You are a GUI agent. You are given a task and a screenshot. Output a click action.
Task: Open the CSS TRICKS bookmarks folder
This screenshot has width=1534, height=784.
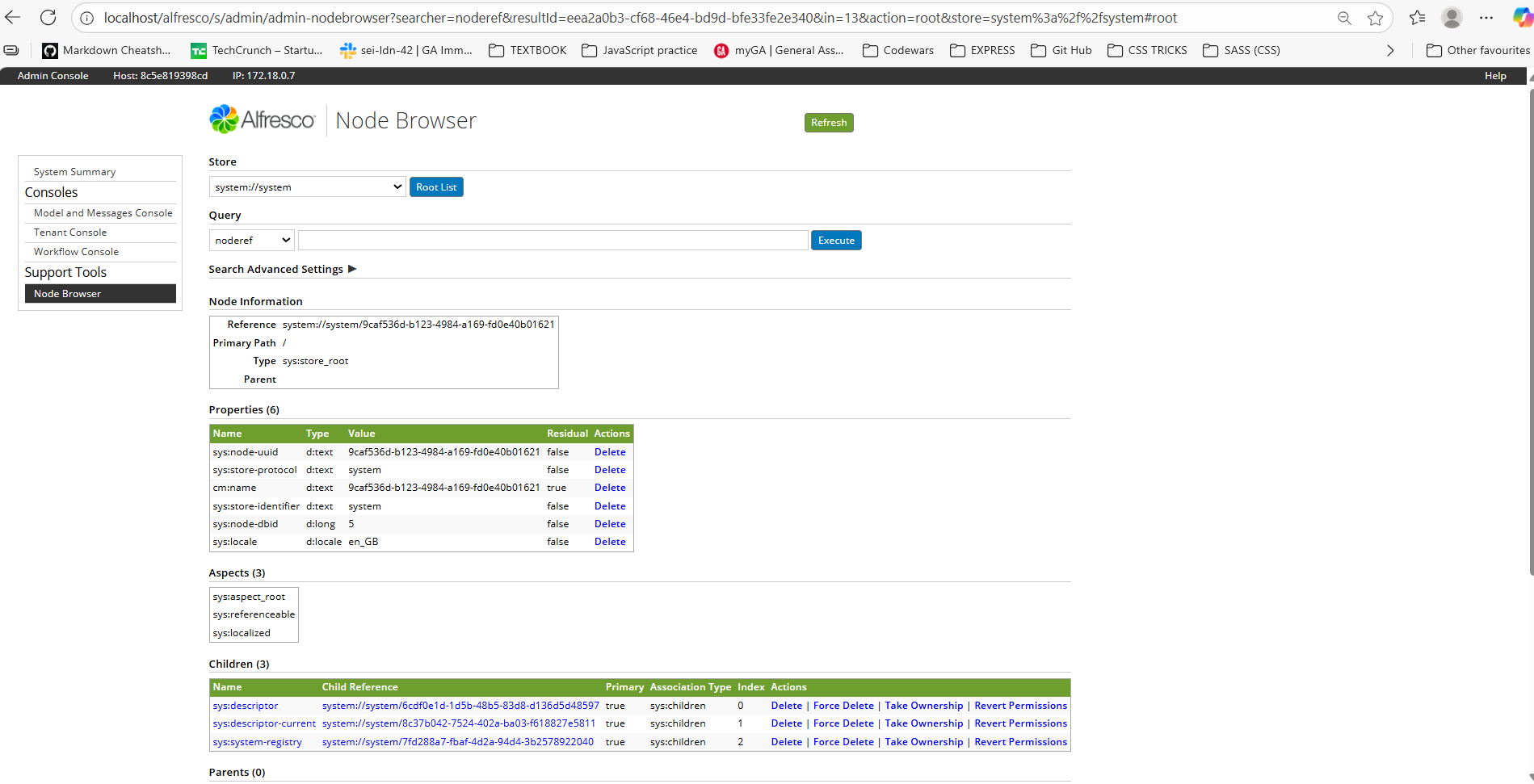pyautogui.click(x=1147, y=50)
